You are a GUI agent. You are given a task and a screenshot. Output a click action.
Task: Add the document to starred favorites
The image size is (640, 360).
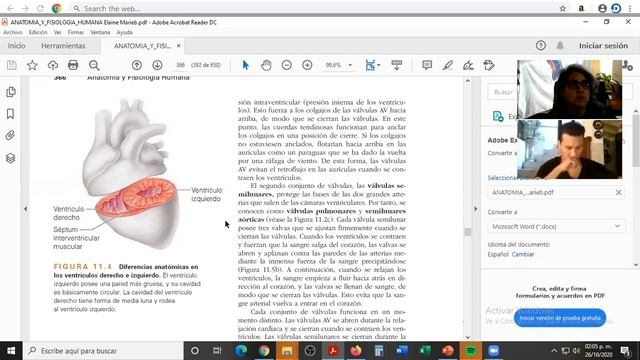32,65
